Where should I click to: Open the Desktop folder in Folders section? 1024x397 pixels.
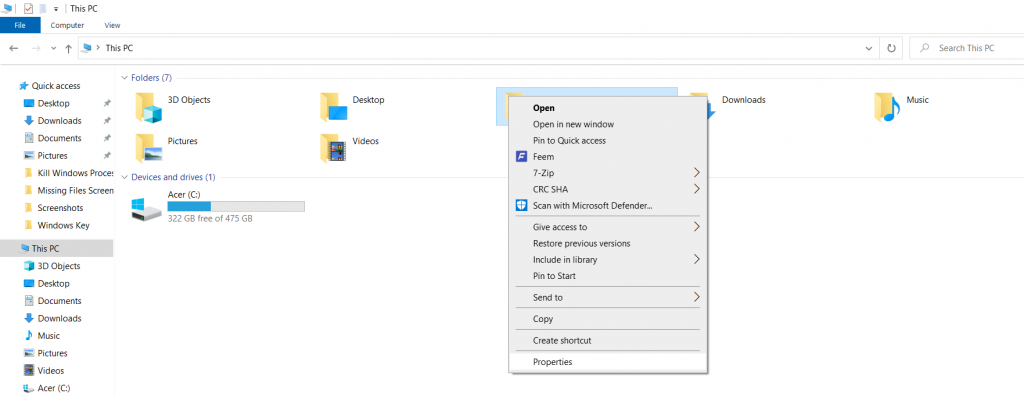[x=333, y=107]
